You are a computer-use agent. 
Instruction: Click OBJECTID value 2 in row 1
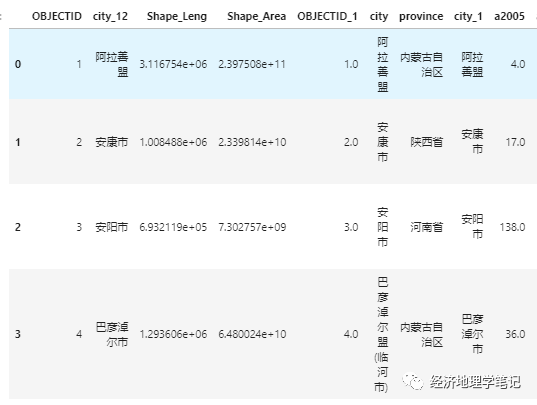(x=79, y=142)
